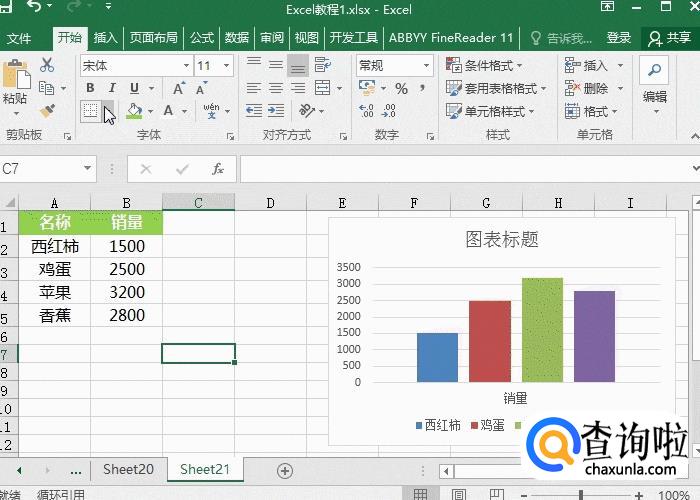Open 套用表格格式 table format menu

(496, 88)
